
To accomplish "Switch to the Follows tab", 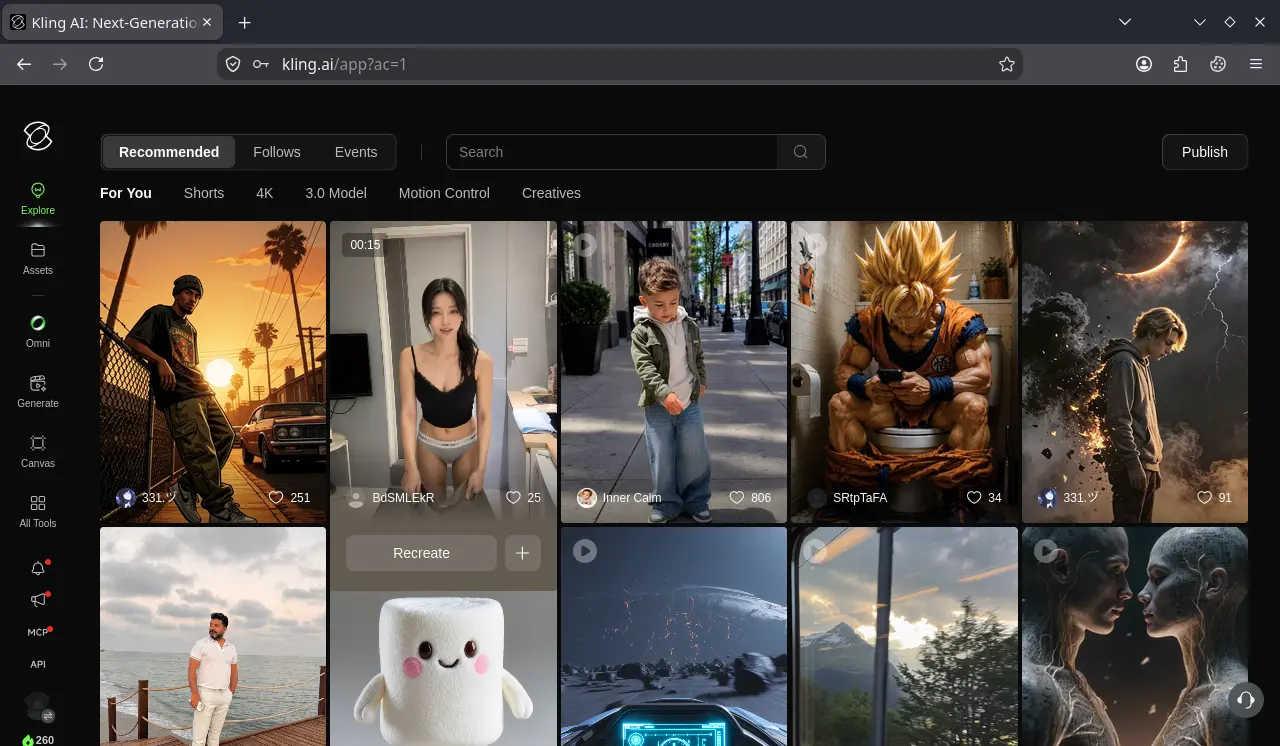I will tap(277, 152).
